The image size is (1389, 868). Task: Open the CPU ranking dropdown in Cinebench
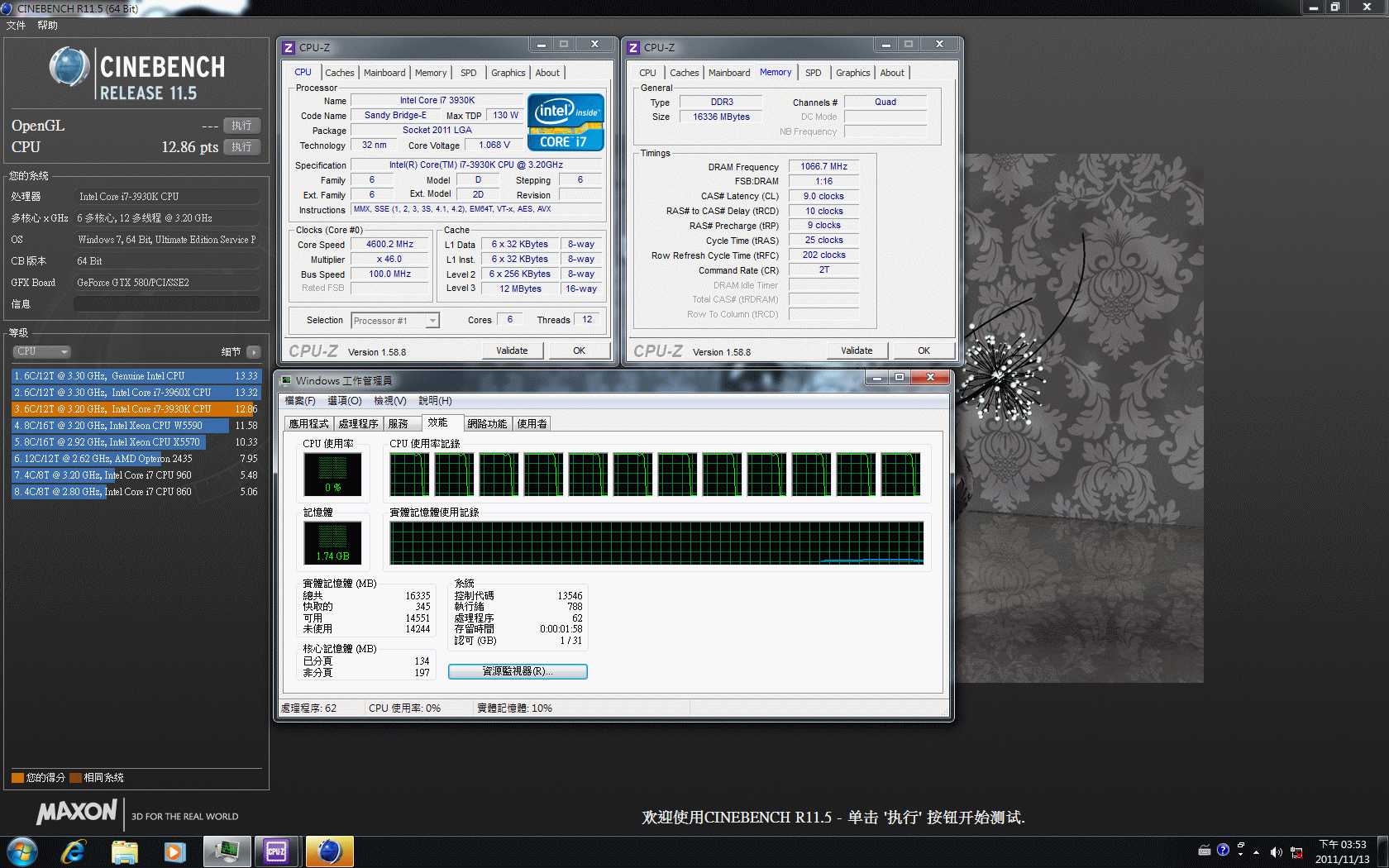point(41,352)
